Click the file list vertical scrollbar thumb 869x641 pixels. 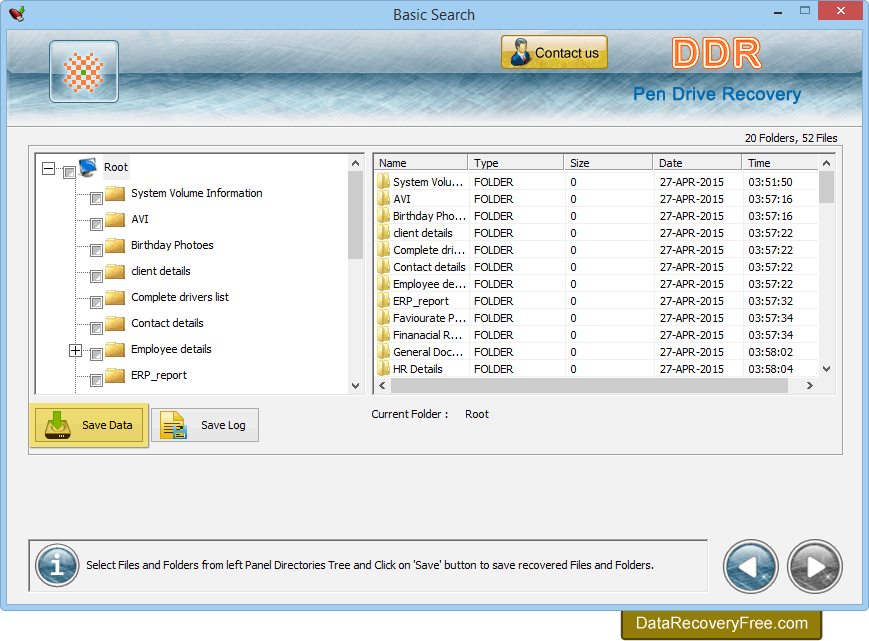[x=826, y=187]
